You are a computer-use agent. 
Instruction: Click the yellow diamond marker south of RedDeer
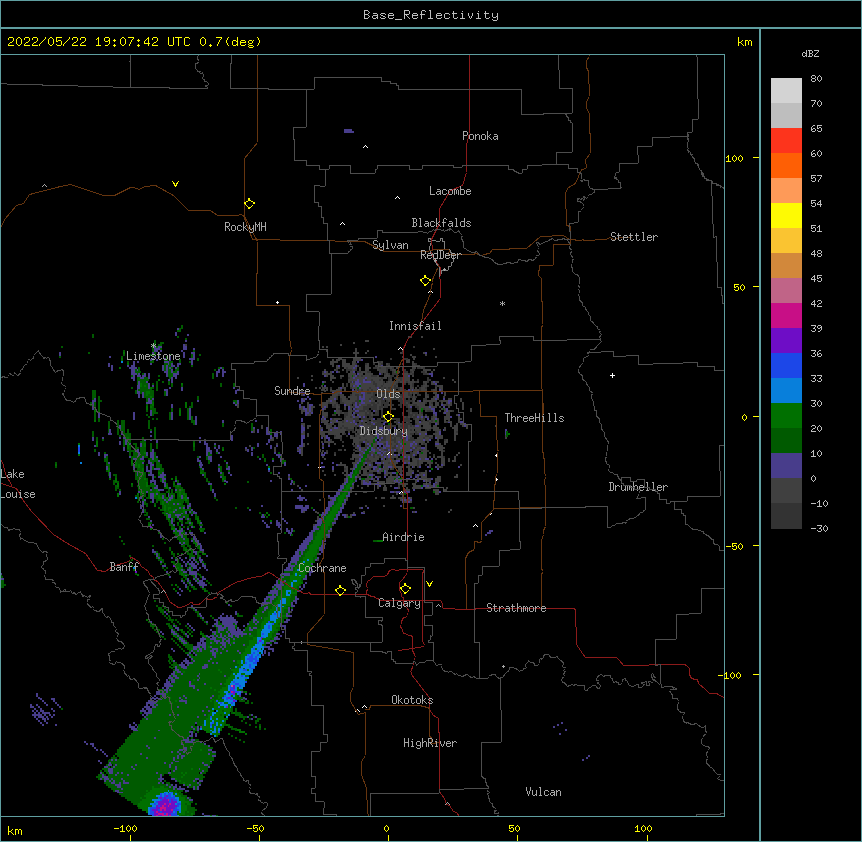coord(426,281)
